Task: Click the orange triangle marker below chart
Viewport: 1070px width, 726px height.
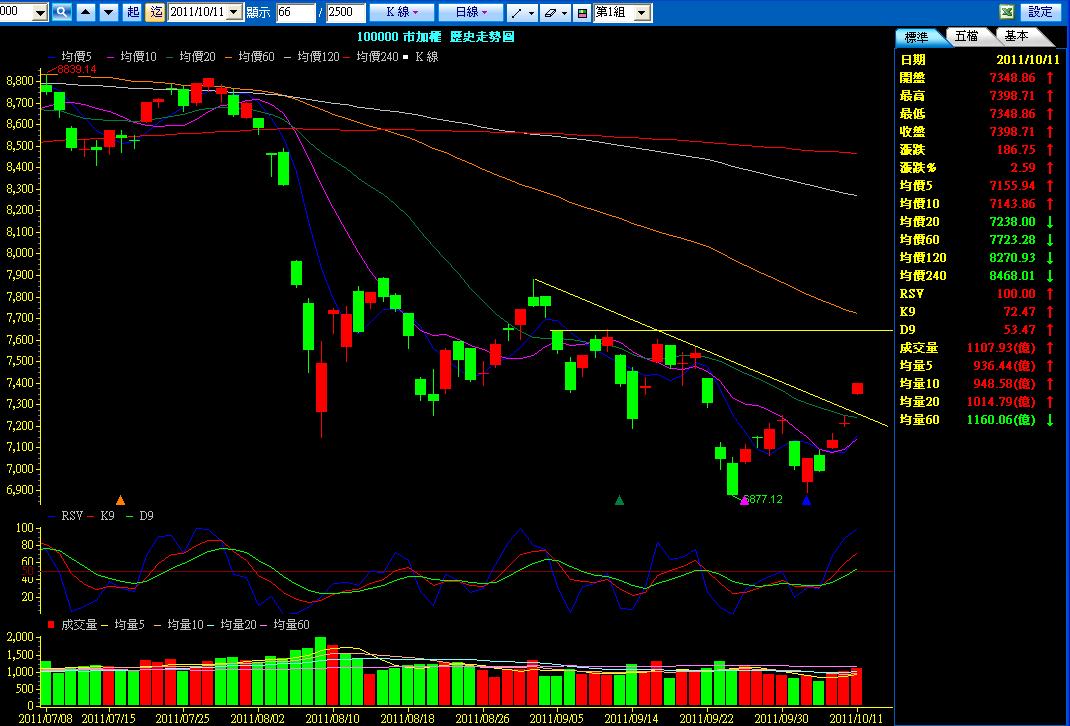Action: coord(121,500)
